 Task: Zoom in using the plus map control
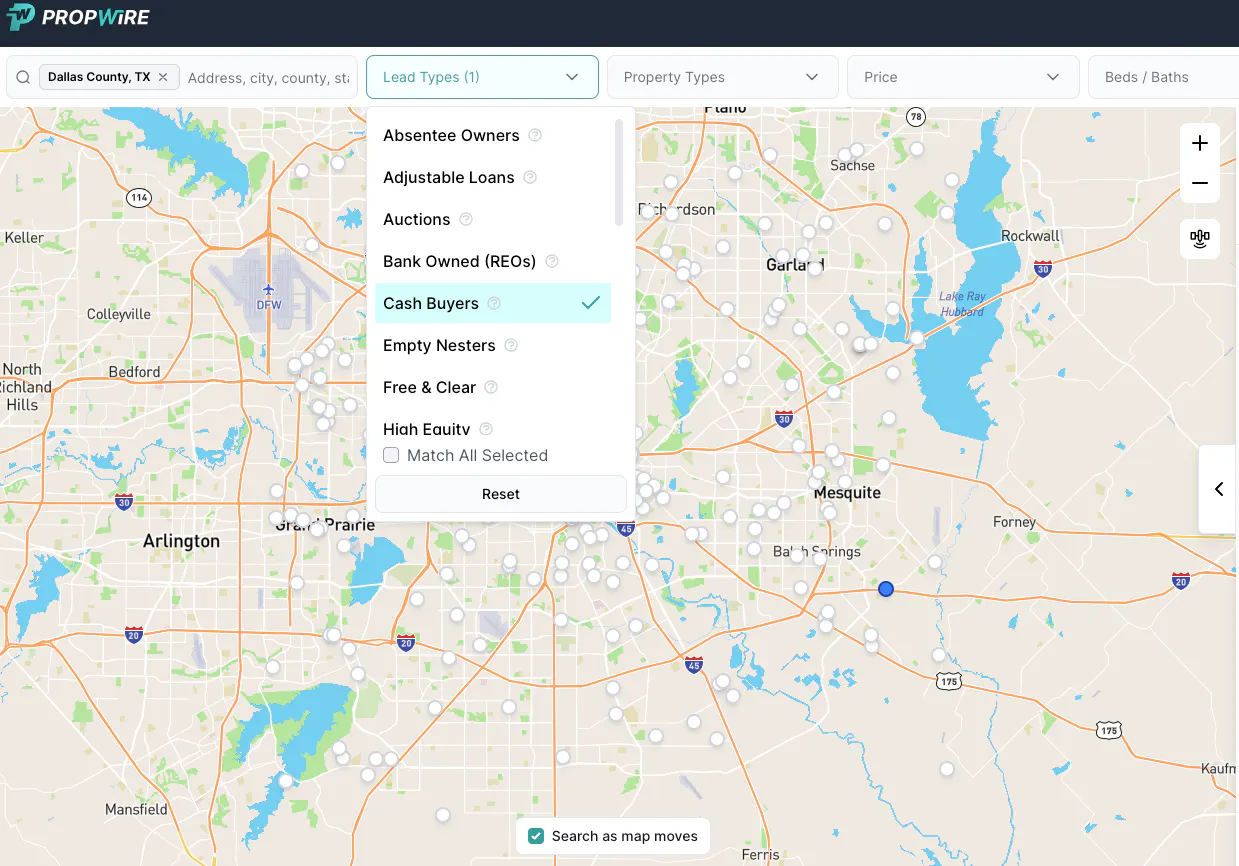[x=1199, y=143]
